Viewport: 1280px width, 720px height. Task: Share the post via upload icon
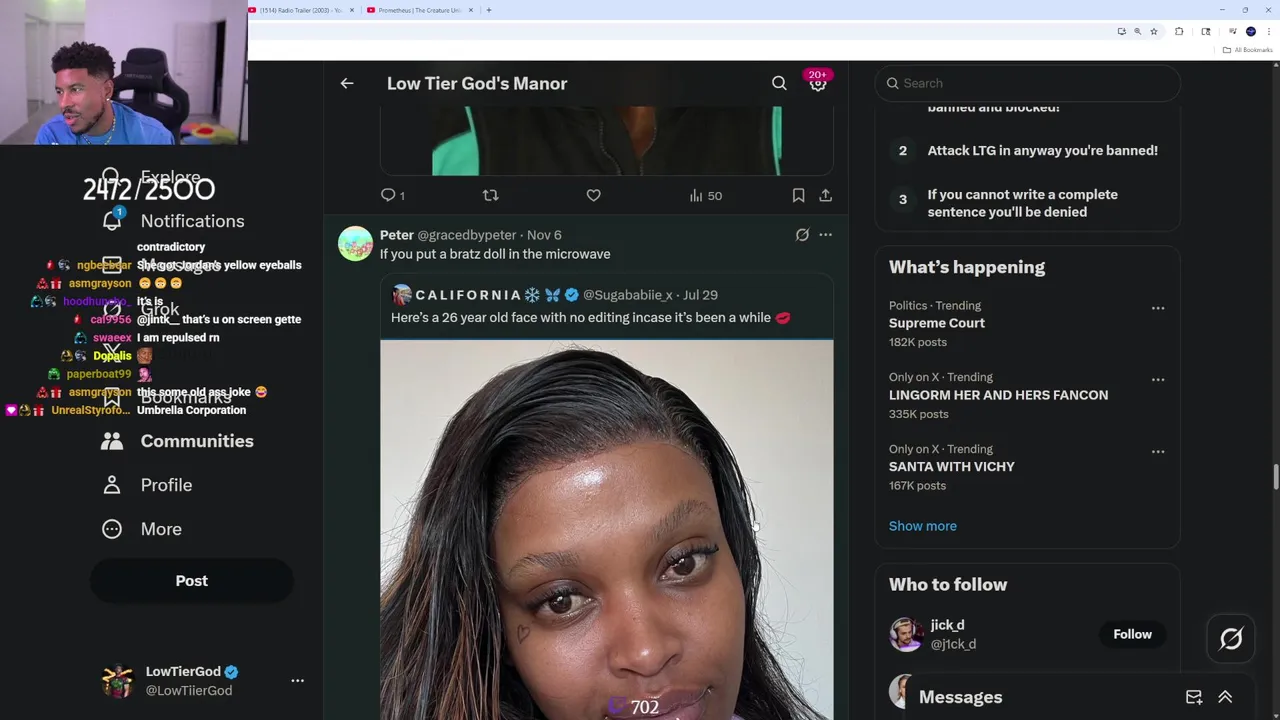825,195
